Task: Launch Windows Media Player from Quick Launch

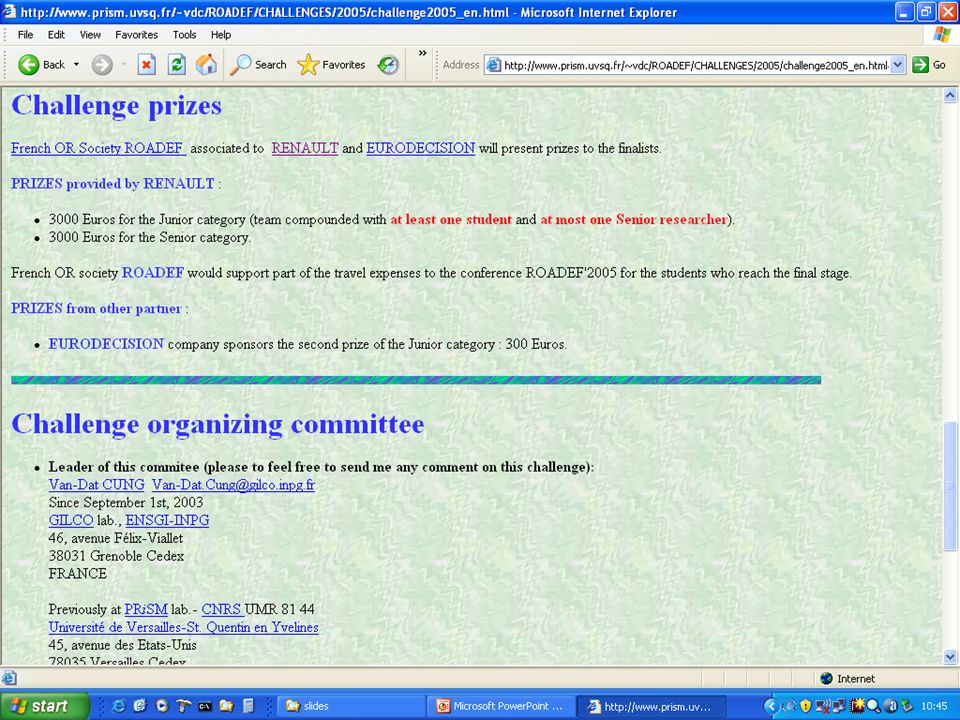Action: click(x=162, y=706)
